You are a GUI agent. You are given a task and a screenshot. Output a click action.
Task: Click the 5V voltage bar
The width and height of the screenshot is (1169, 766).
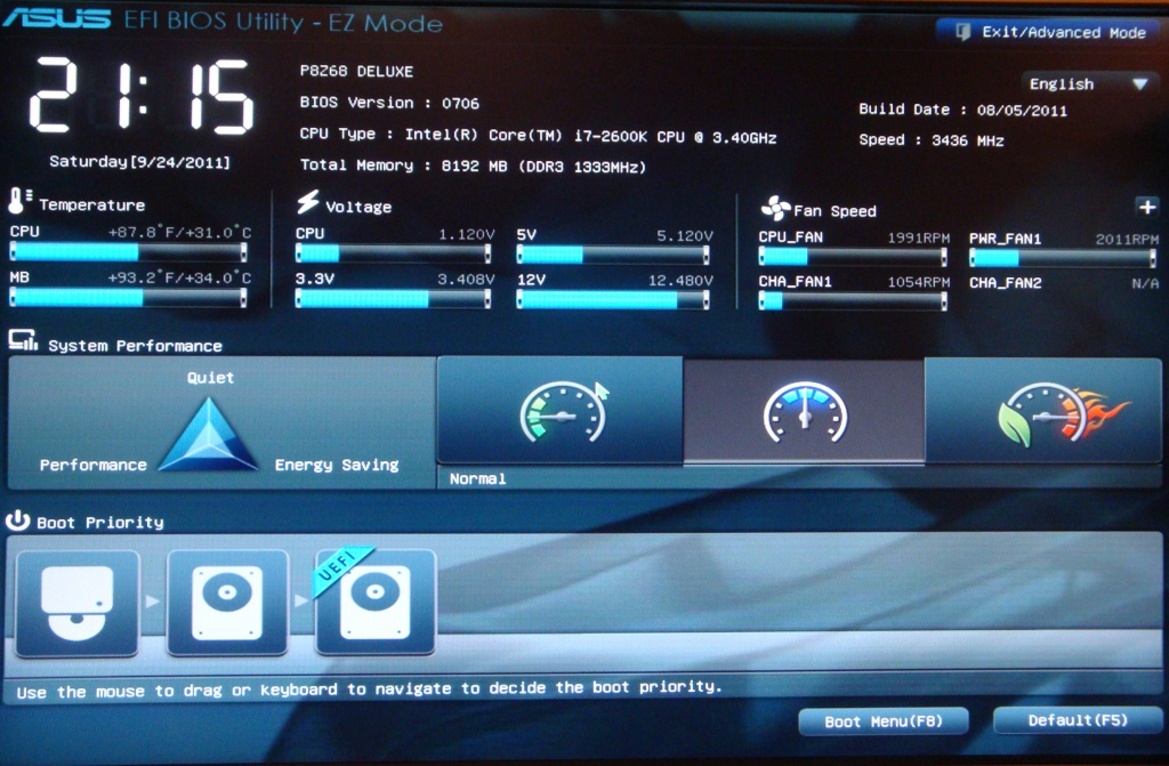[613, 255]
